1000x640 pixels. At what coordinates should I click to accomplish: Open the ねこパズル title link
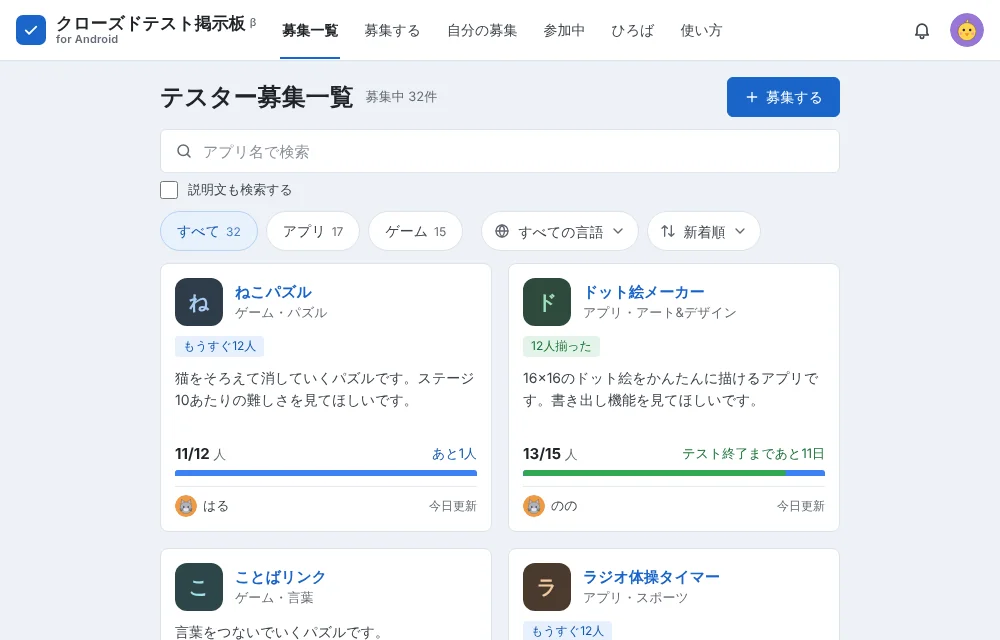(x=273, y=293)
